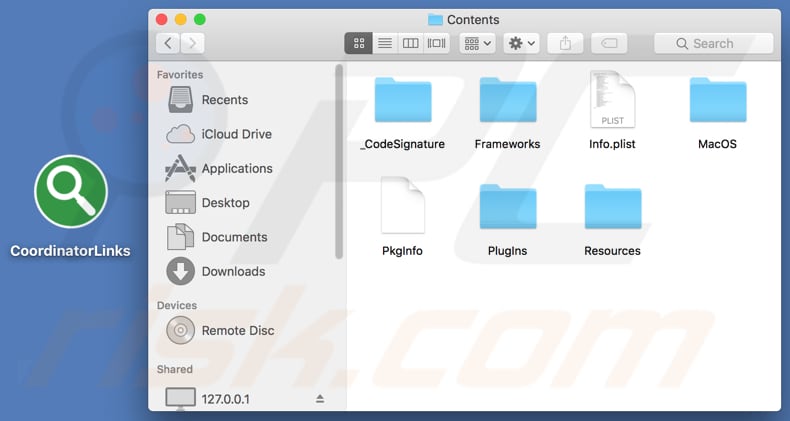Click the sidebar vertical scrollbar
The image size is (790, 421).
[x=339, y=161]
